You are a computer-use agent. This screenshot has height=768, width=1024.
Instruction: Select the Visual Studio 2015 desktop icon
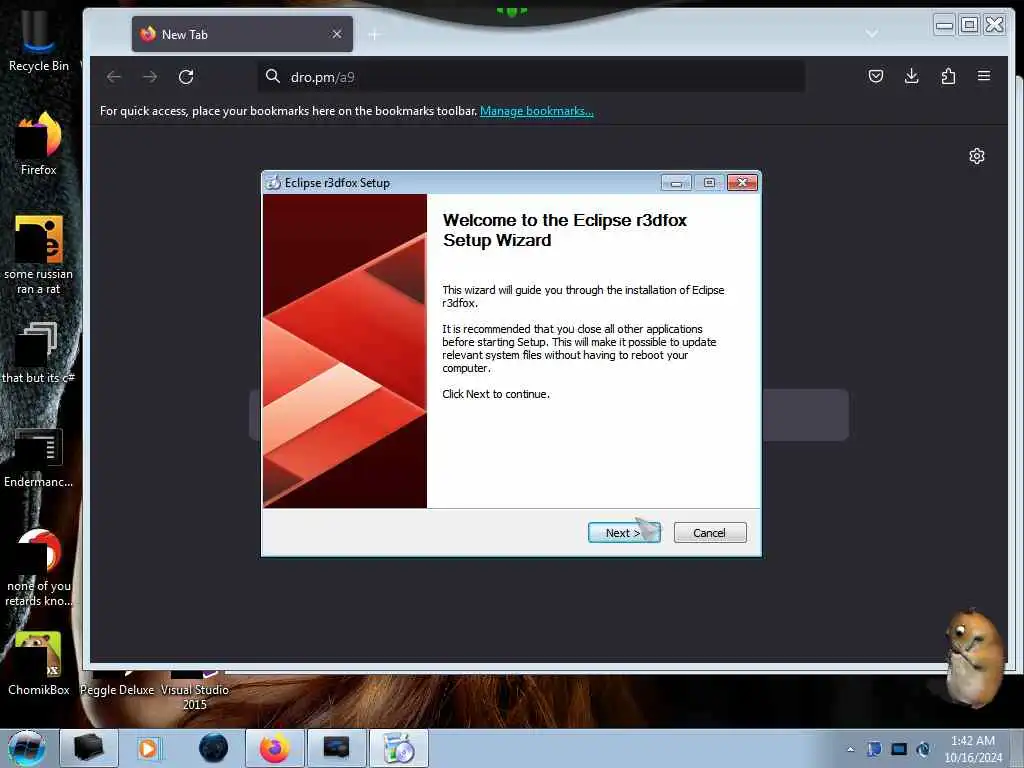(195, 690)
